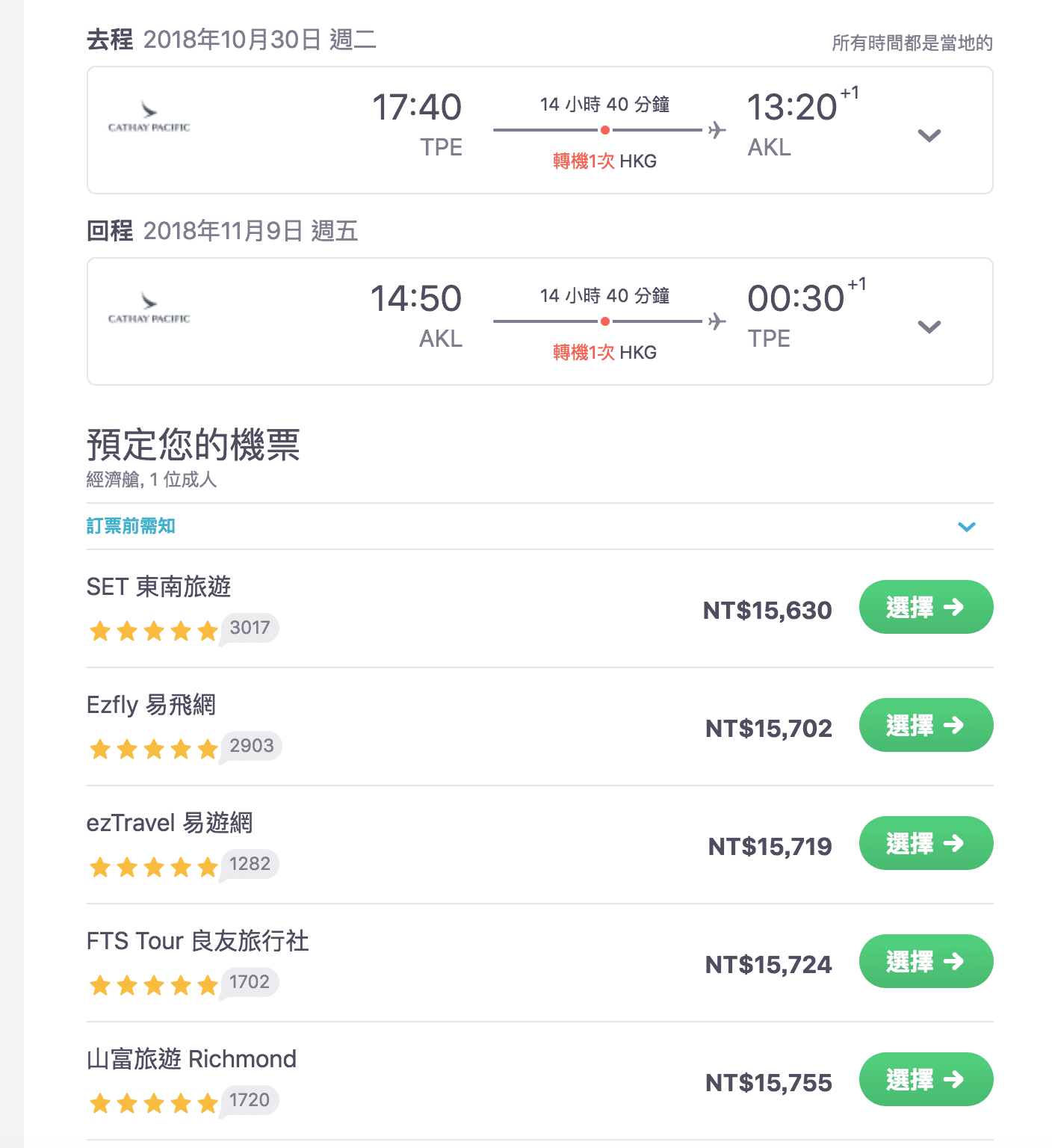
Task: Click 回程 2018年11月9日 heading
Action: pos(223,231)
